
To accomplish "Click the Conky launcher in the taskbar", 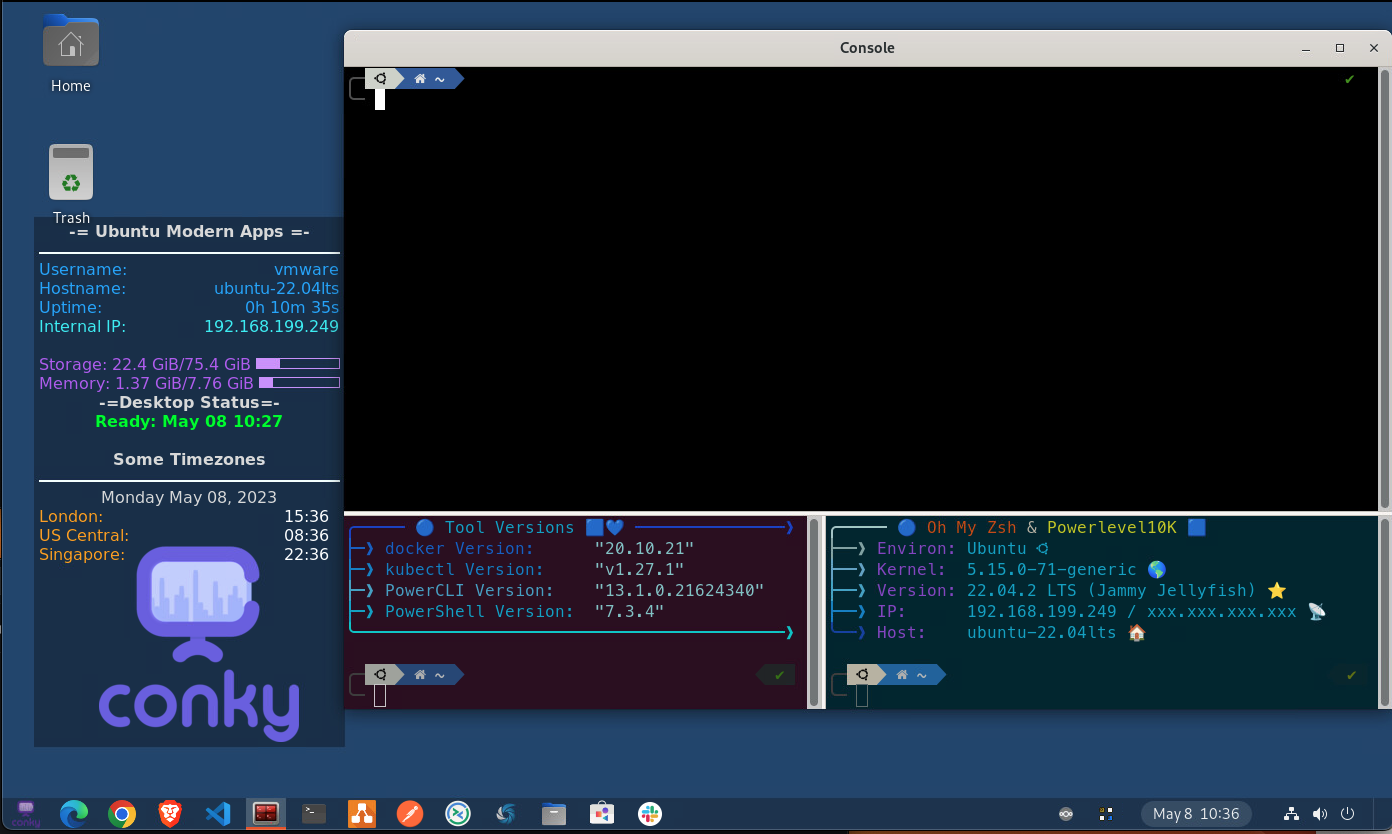I will [26, 814].
